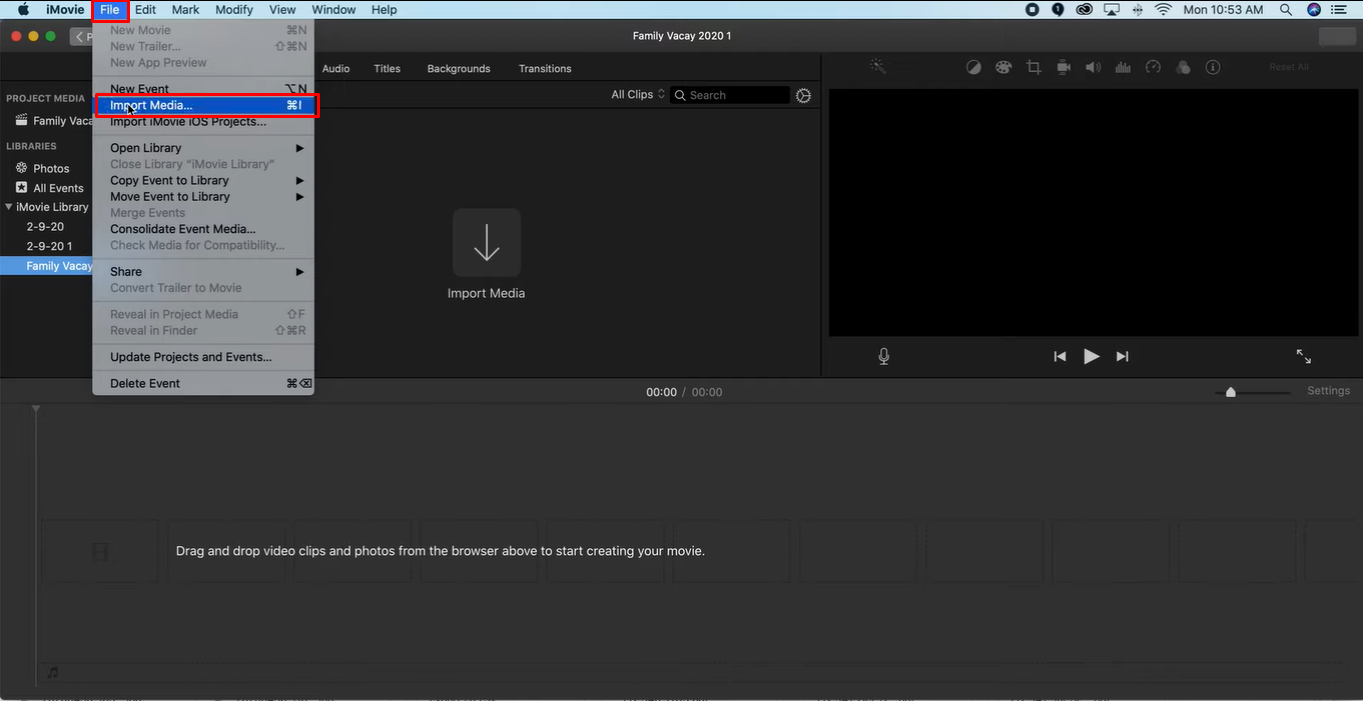Open the Window menu
The image size is (1365, 701).
coord(333,9)
